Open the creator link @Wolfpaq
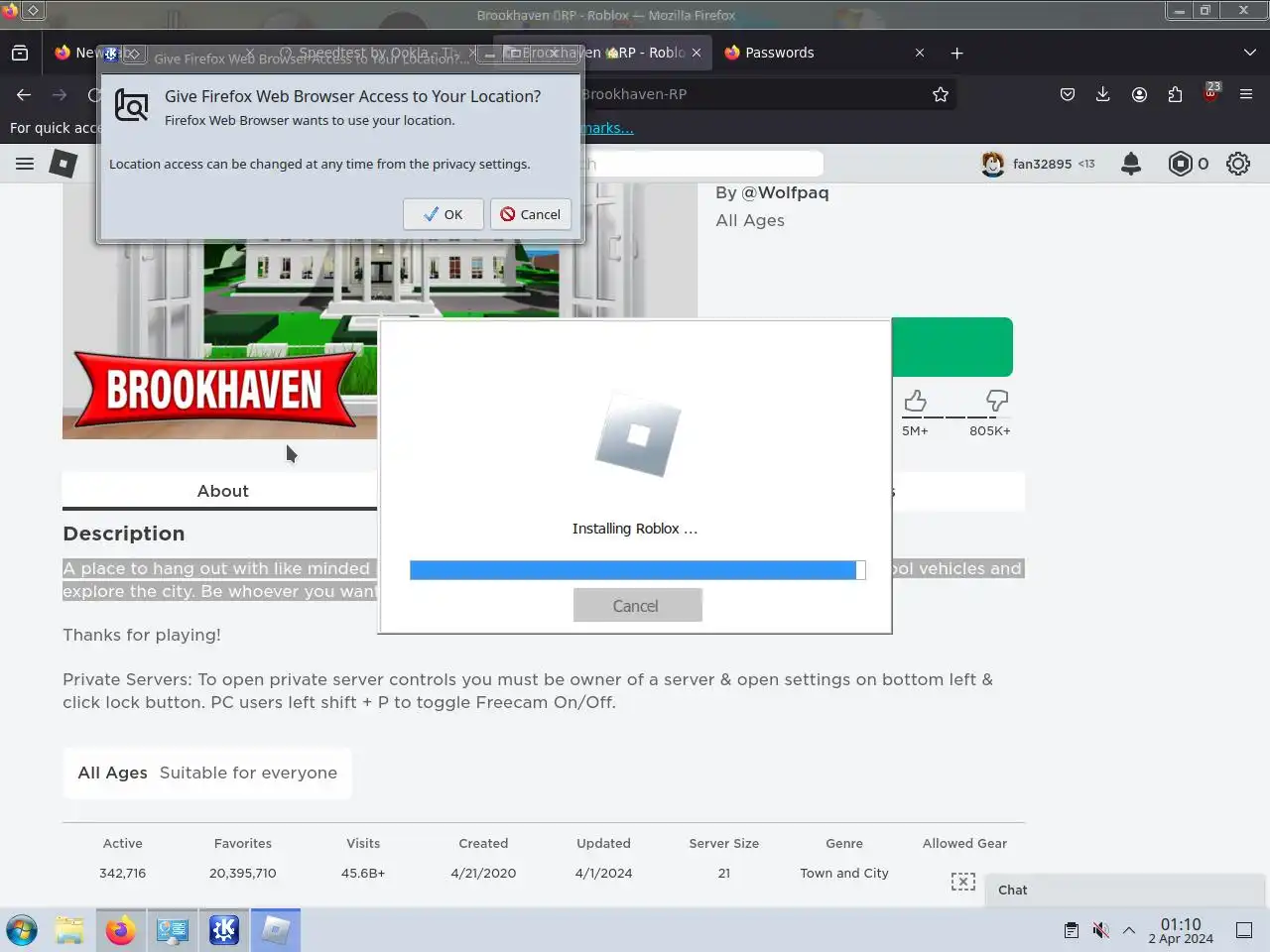The width and height of the screenshot is (1270, 952). pos(785,192)
